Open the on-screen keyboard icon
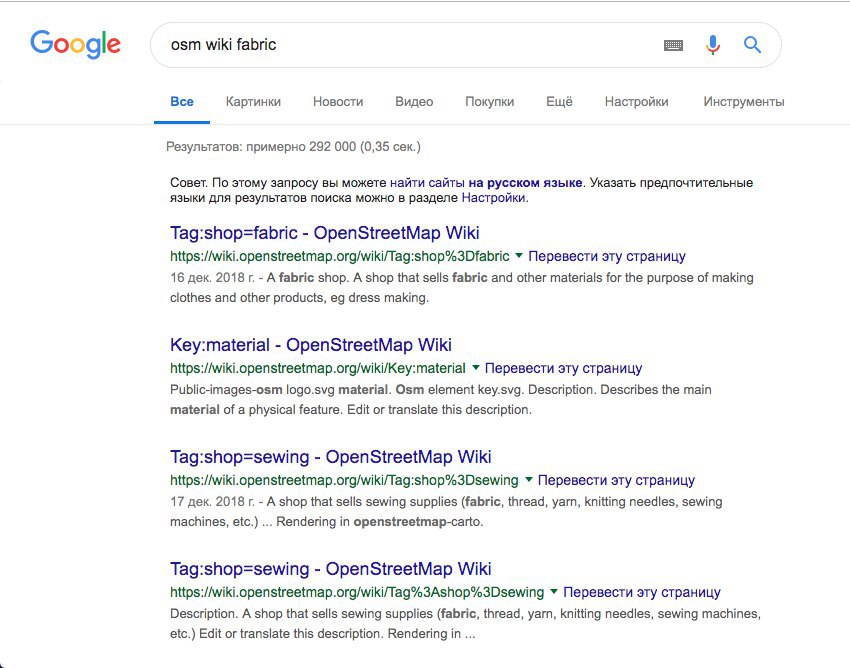 pos(673,45)
